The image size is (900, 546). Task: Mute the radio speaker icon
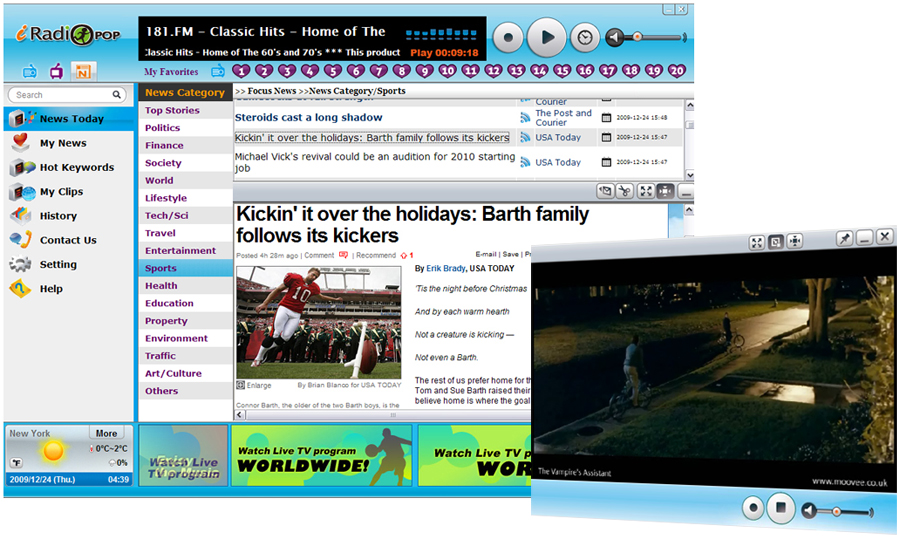614,38
